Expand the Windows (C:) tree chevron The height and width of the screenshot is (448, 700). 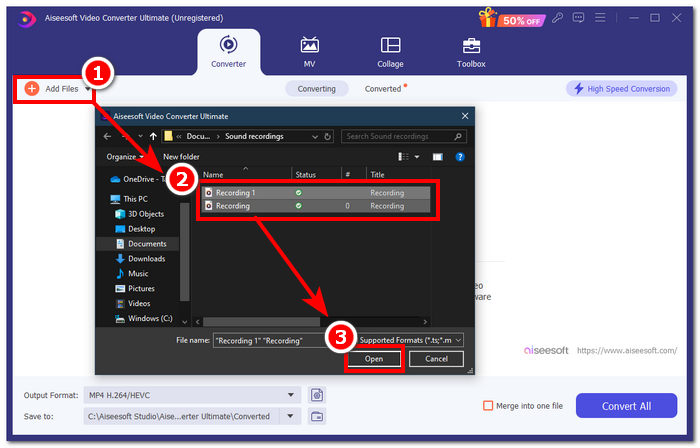[x=184, y=321]
